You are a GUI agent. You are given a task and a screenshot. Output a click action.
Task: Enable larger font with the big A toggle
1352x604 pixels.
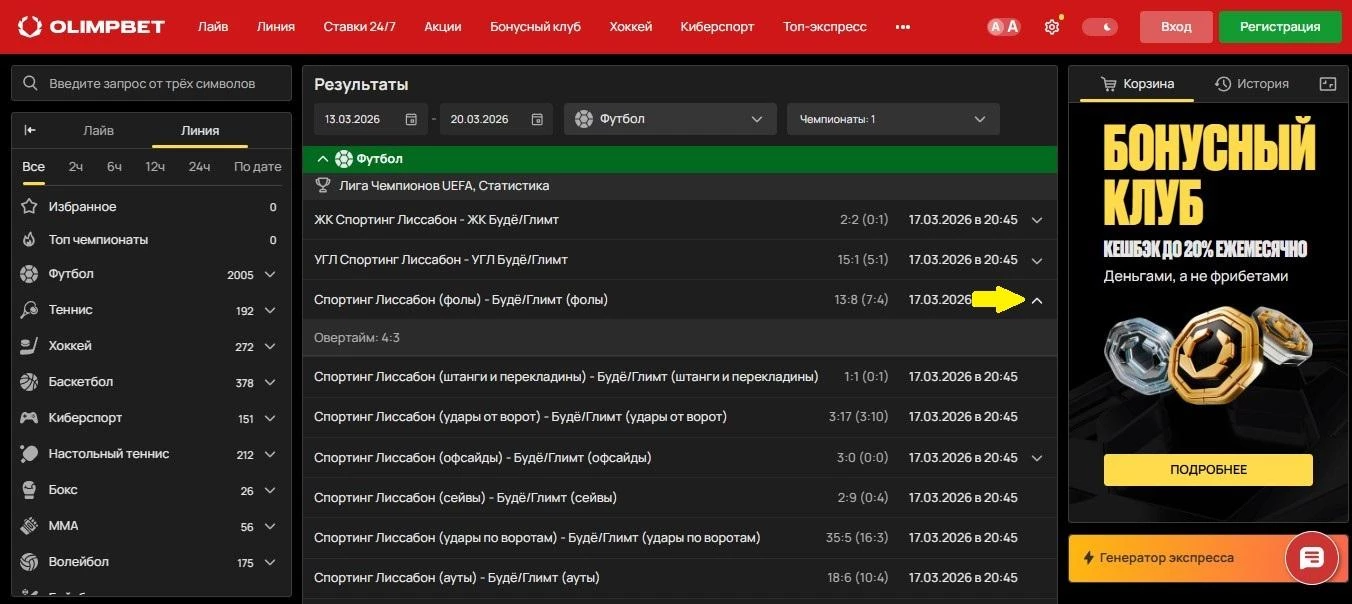tap(1011, 27)
